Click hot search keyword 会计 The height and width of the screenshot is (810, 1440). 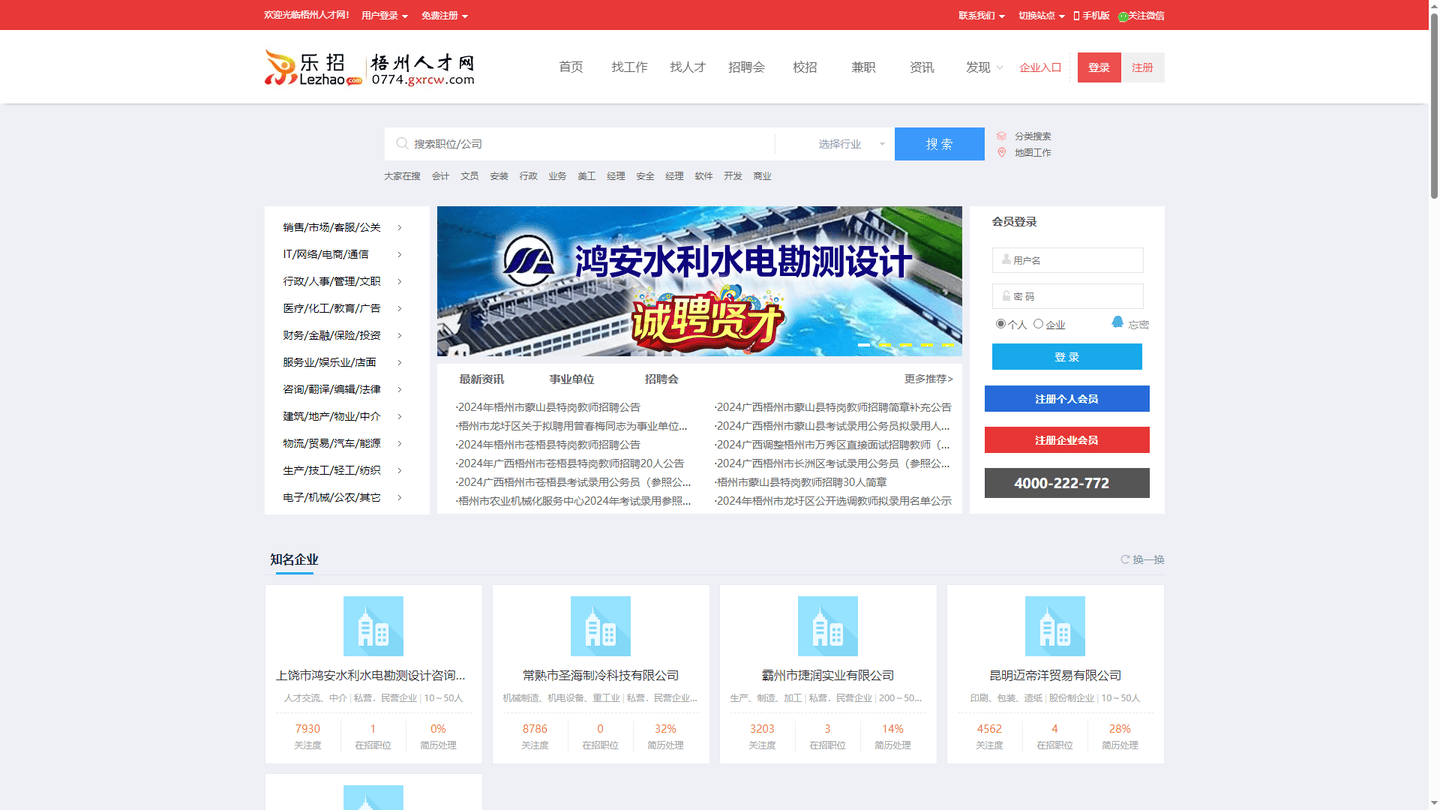440,176
